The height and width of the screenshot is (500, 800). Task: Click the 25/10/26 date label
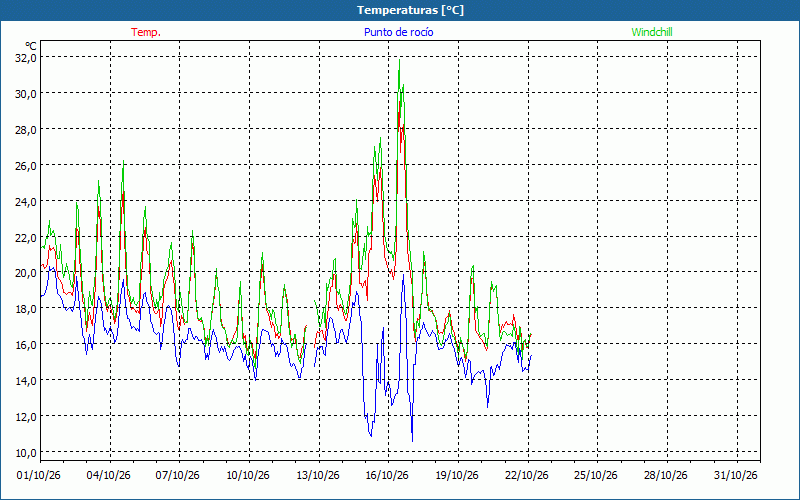(x=595, y=475)
